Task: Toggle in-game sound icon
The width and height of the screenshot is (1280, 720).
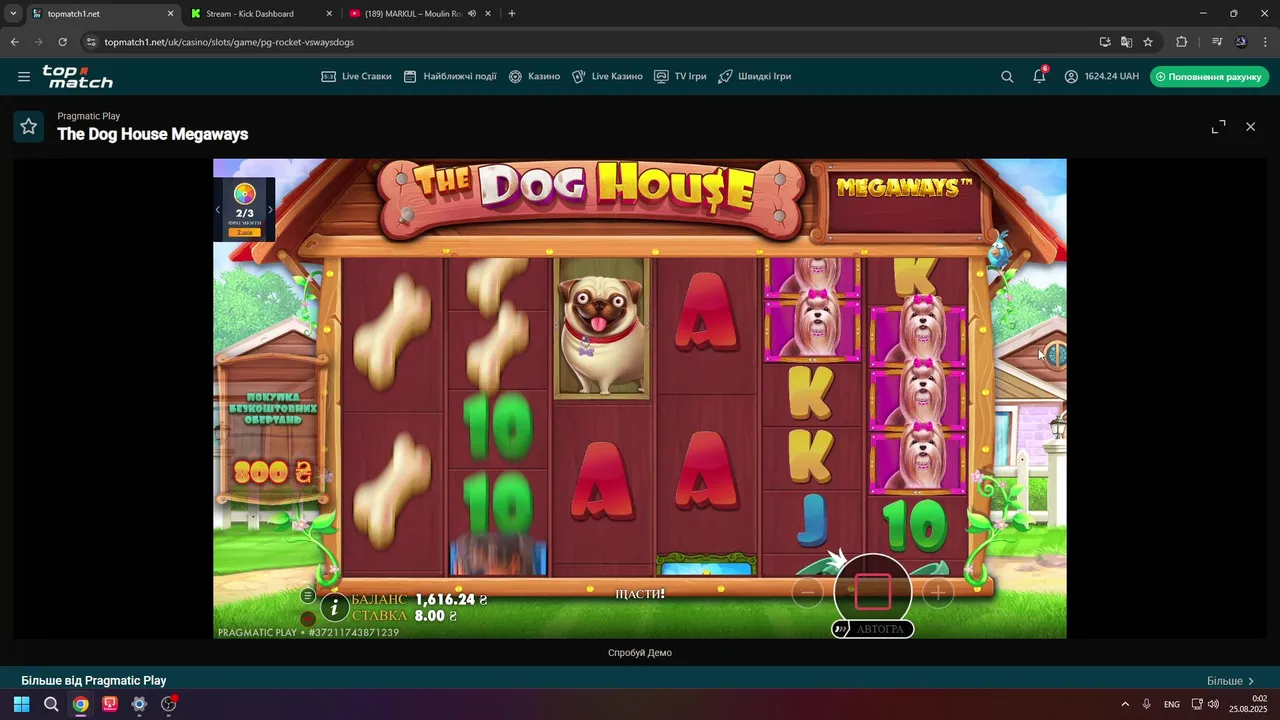Action: 308,619
